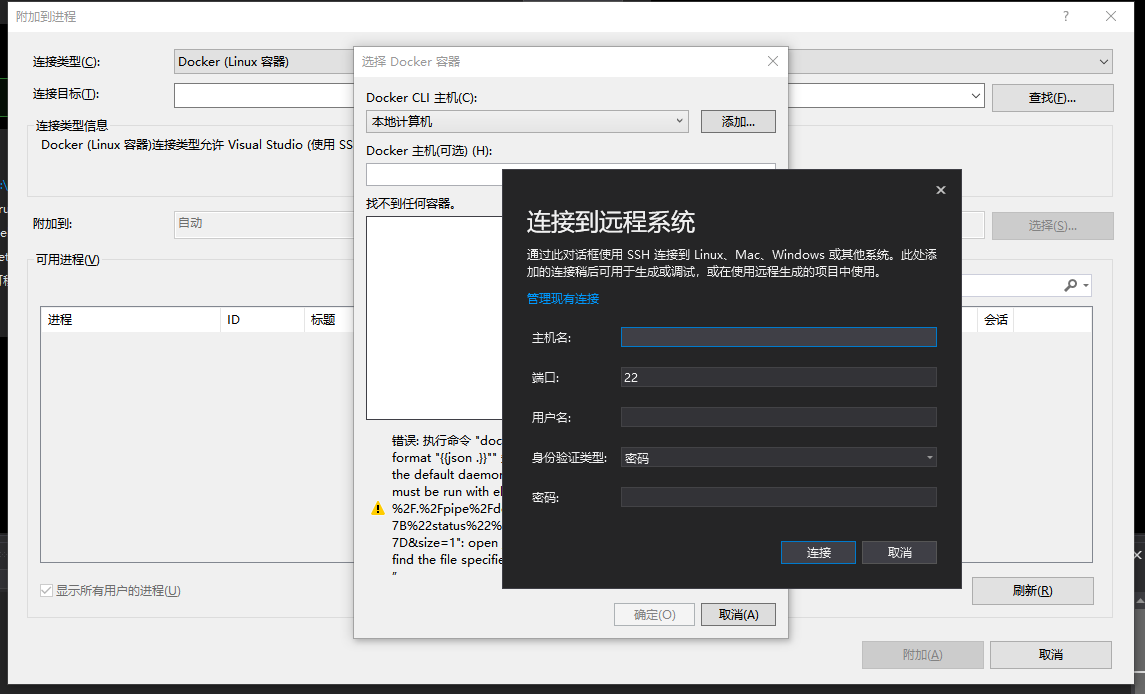Click the 查找(F)... button
This screenshot has width=1145, height=694.
pos(1052,98)
